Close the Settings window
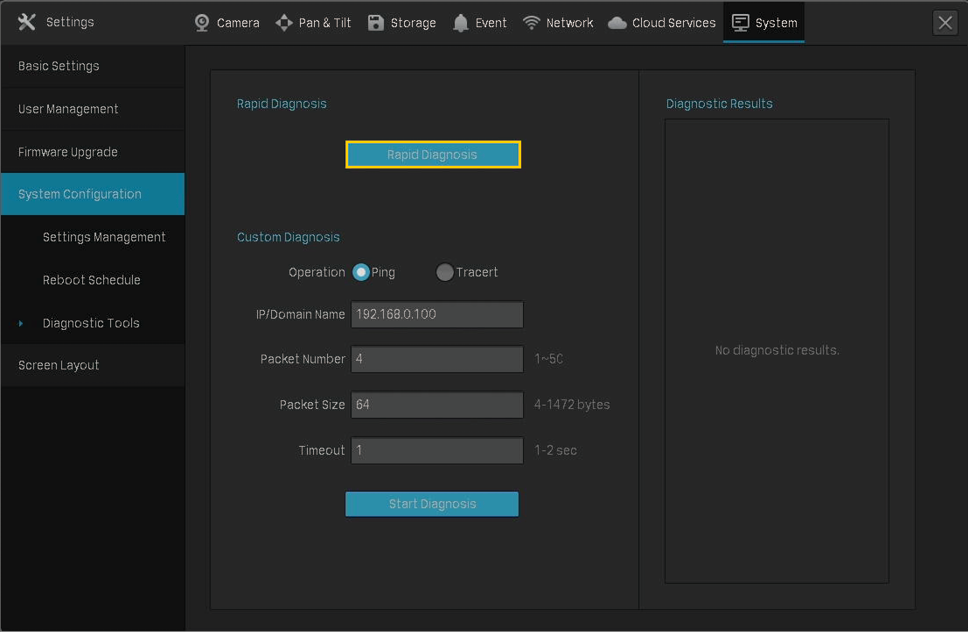Screen dimensions: 968x632 click(x=945, y=23)
